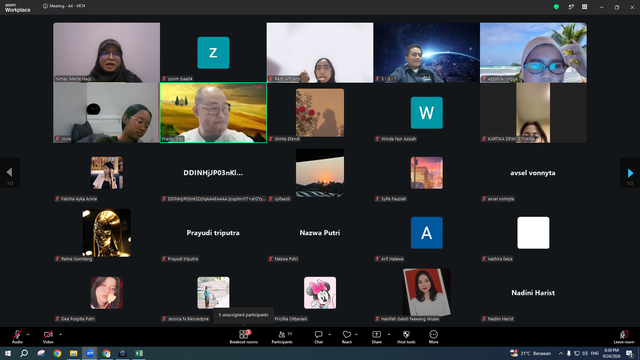The width and height of the screenshot is (640, 360).
Task: Click the KARTIKA DEWI video tile
Action: (x=533, y=113)
